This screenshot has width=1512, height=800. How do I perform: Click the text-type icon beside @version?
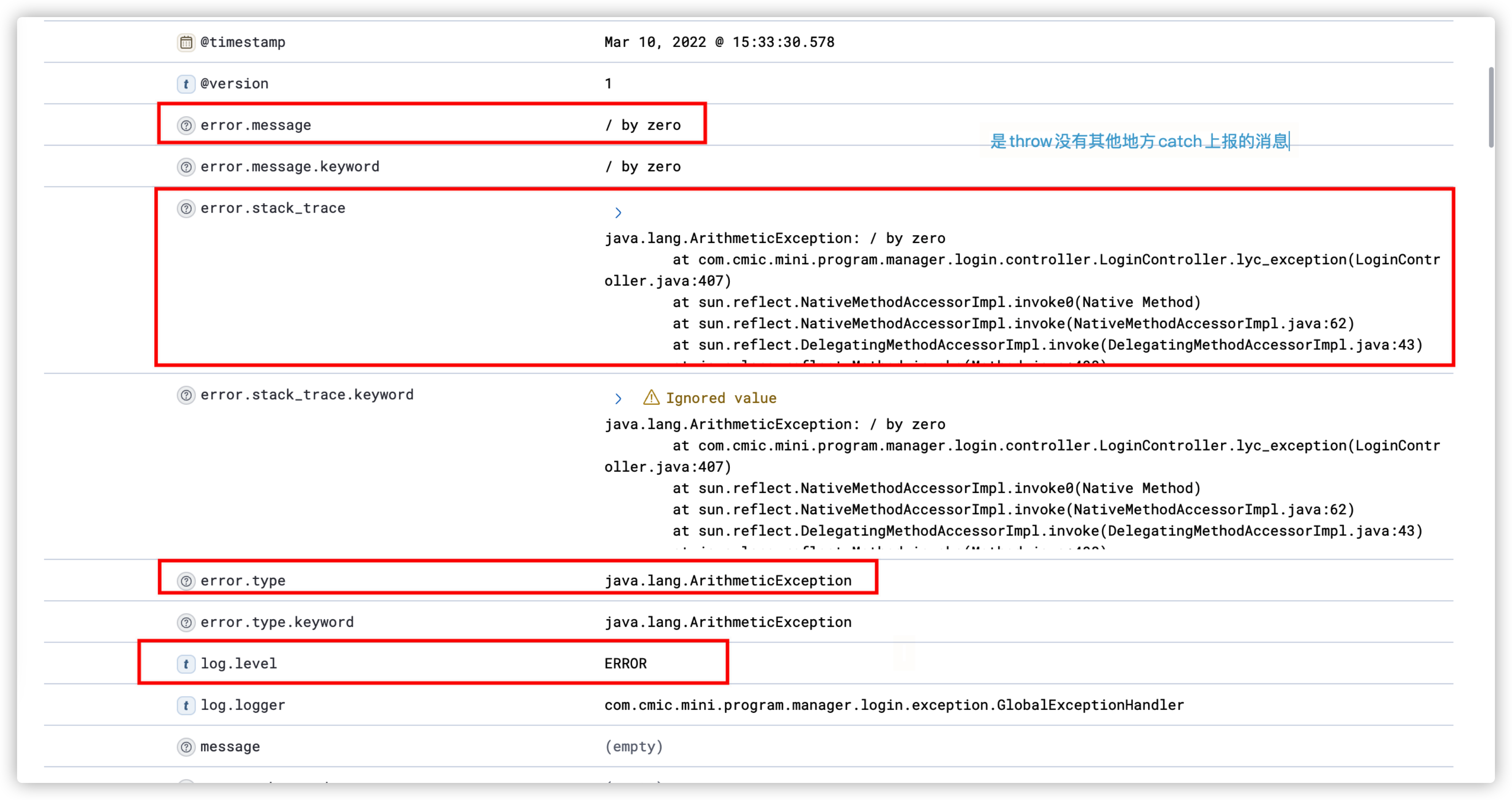(186, 84)
